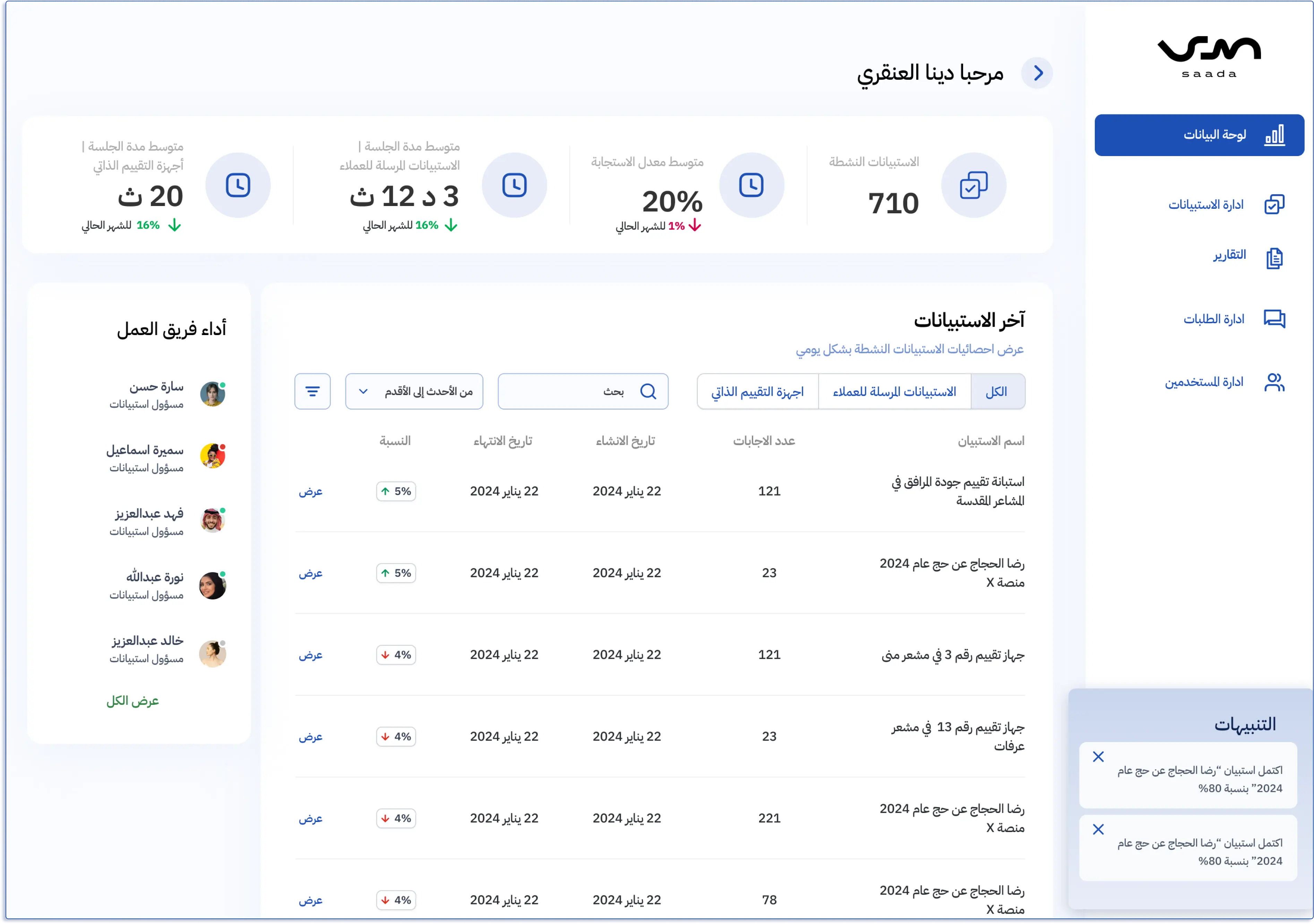Click the لوحة البيانات bar chart icon

coord(1274,135)
